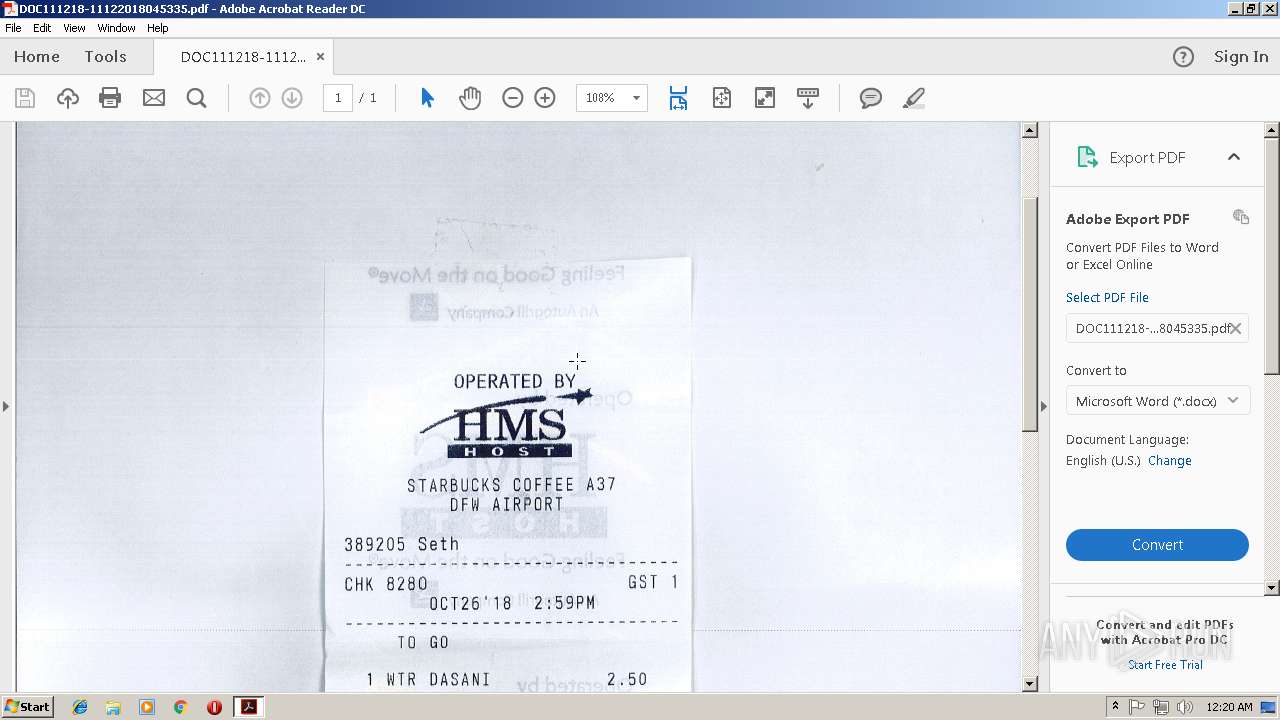This screenshot has height=720, width=1280.
Task: Click the page number input field
Action: point(338,98)
